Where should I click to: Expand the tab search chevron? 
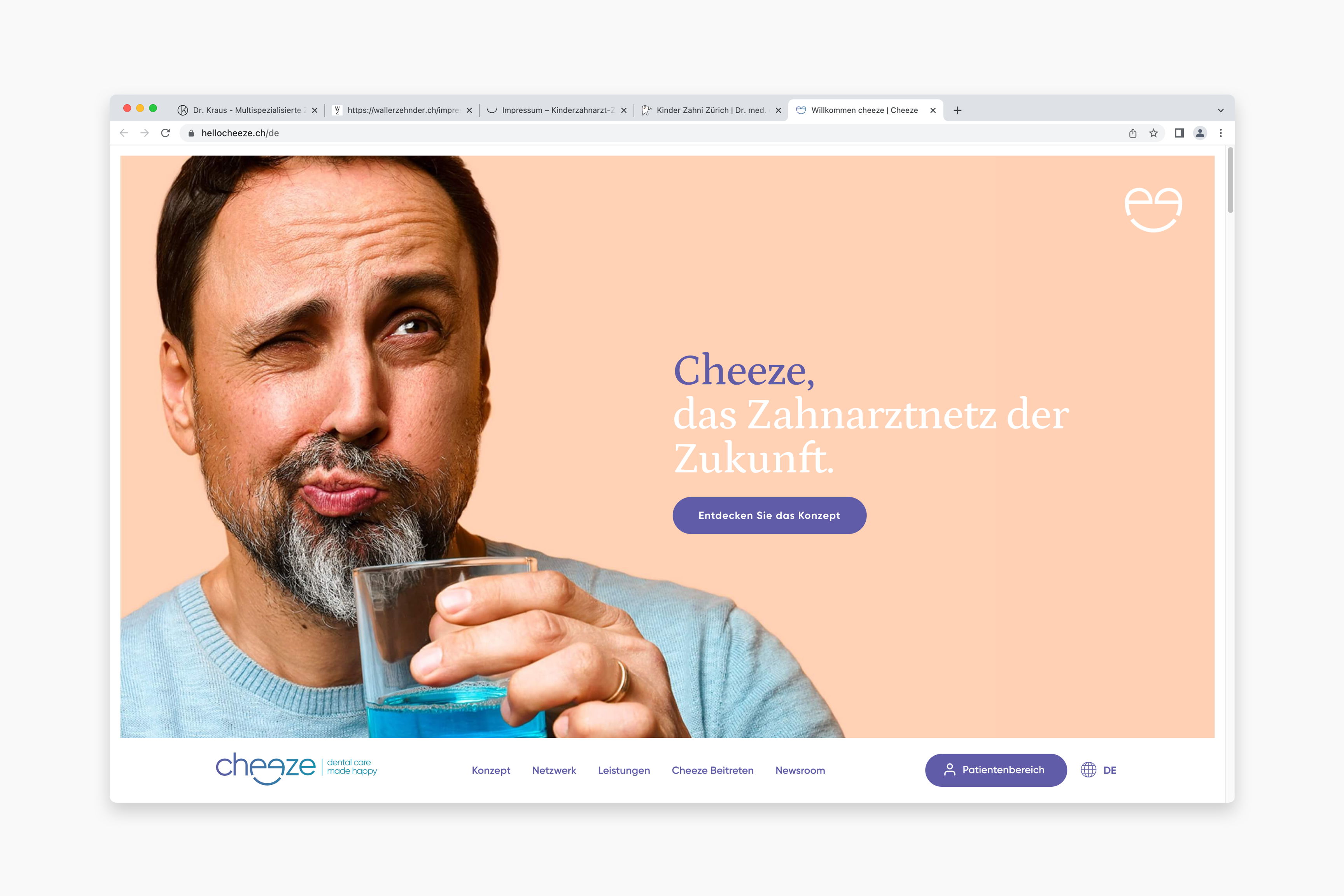pos(1221,110)
